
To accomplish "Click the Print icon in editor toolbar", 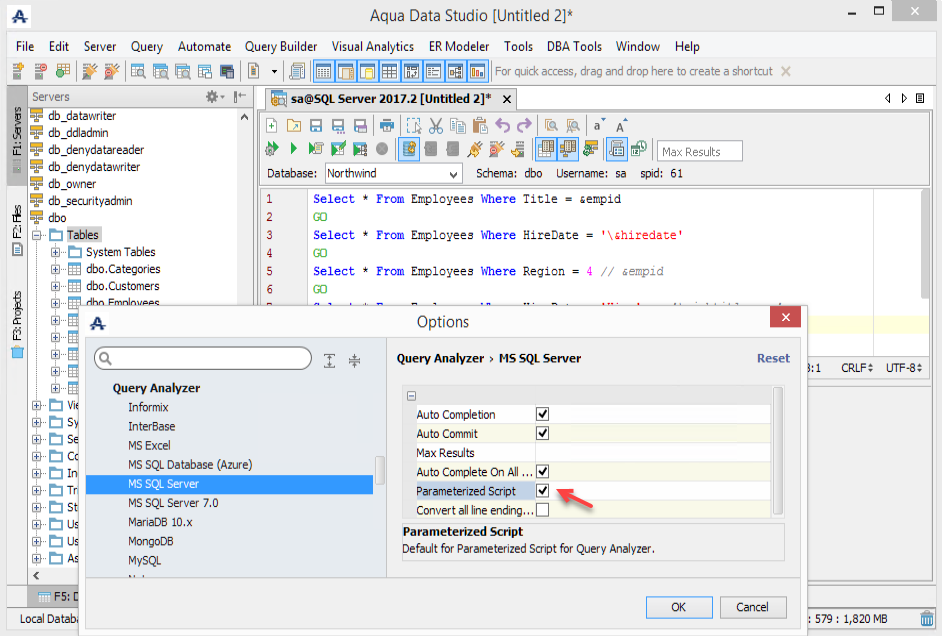I will (x=386, y=125).
